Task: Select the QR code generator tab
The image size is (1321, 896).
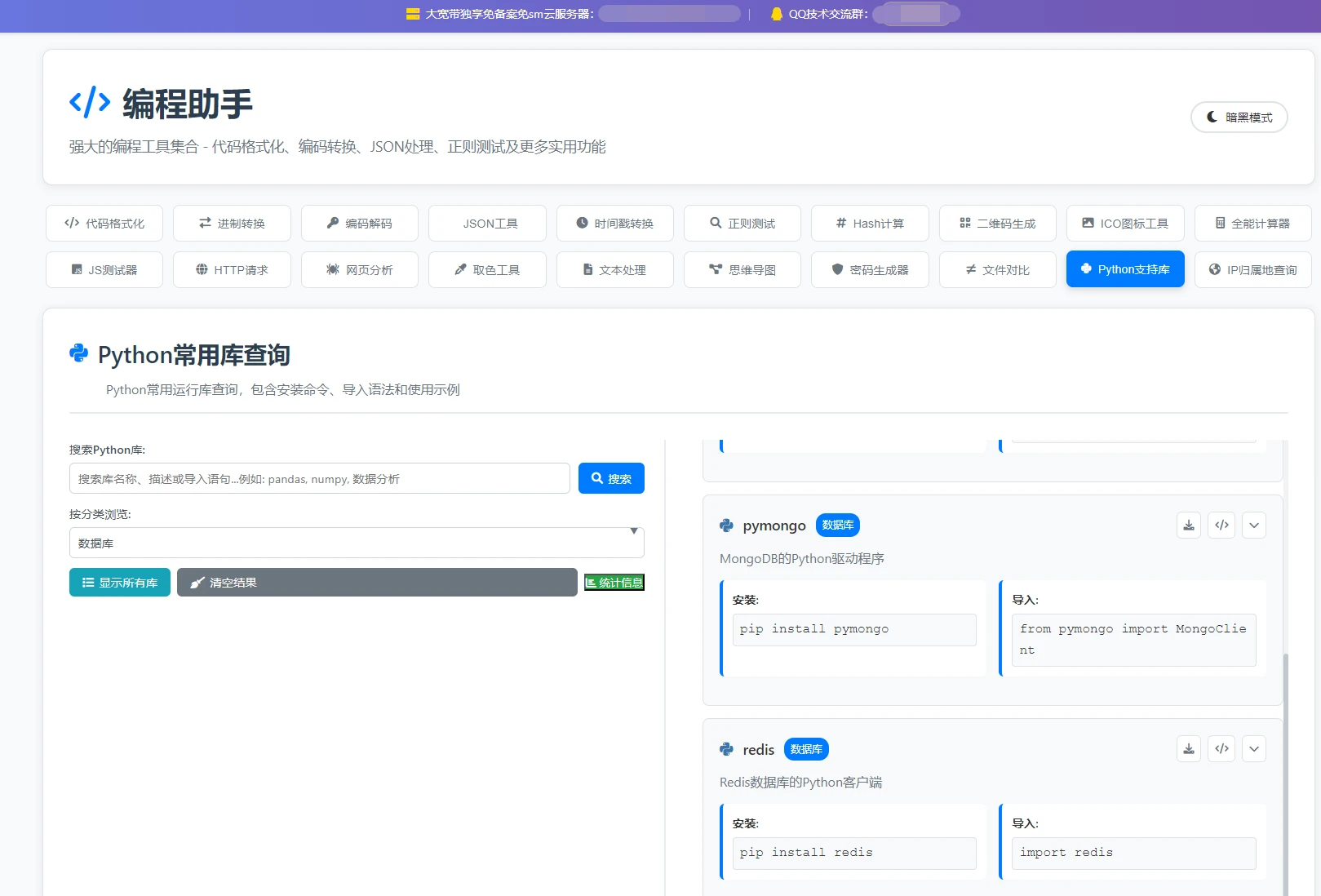Action: [x=997, y=224]
